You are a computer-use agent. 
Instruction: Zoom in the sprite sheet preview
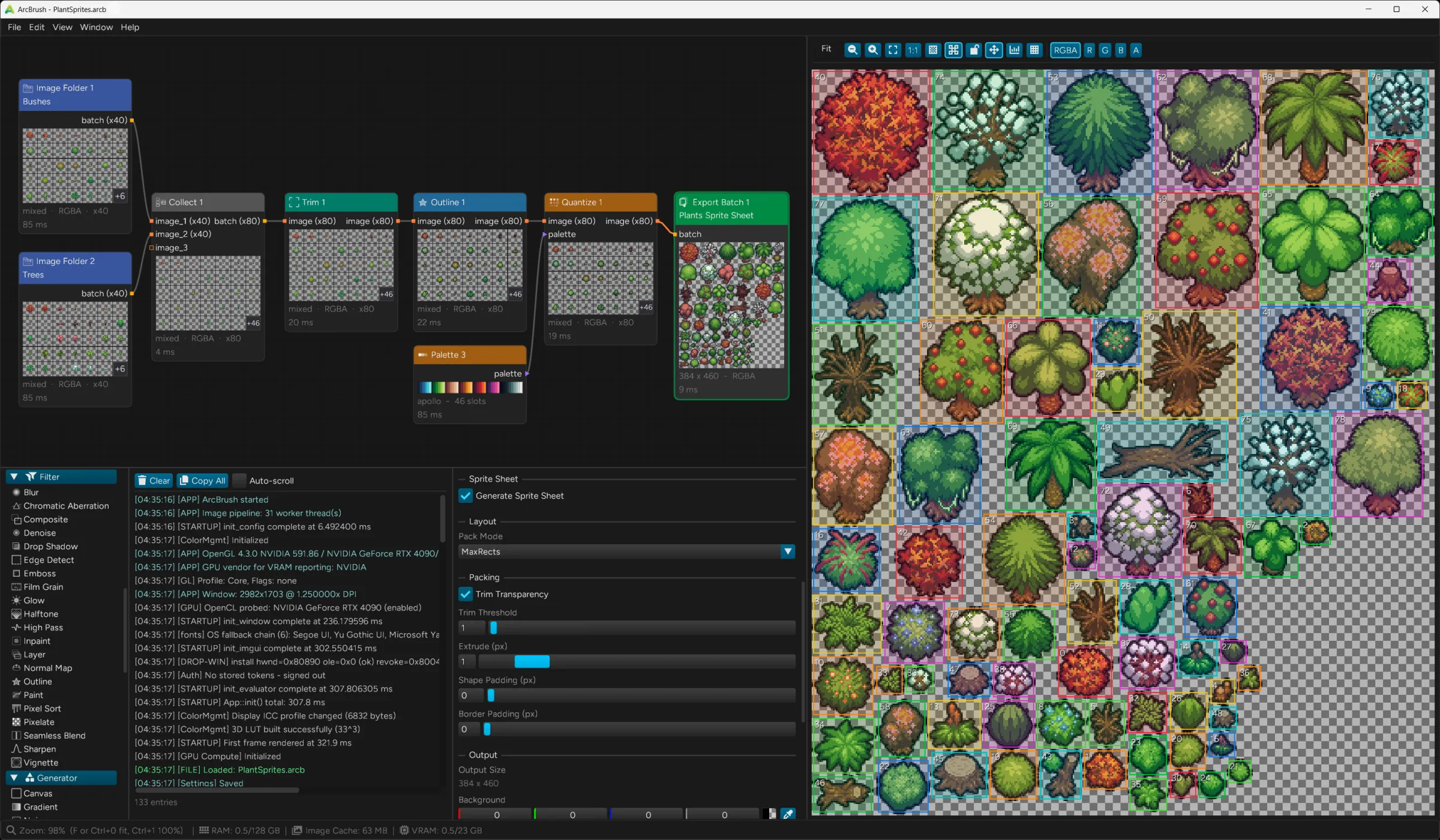pyautogui.click(x=873, y=50)
